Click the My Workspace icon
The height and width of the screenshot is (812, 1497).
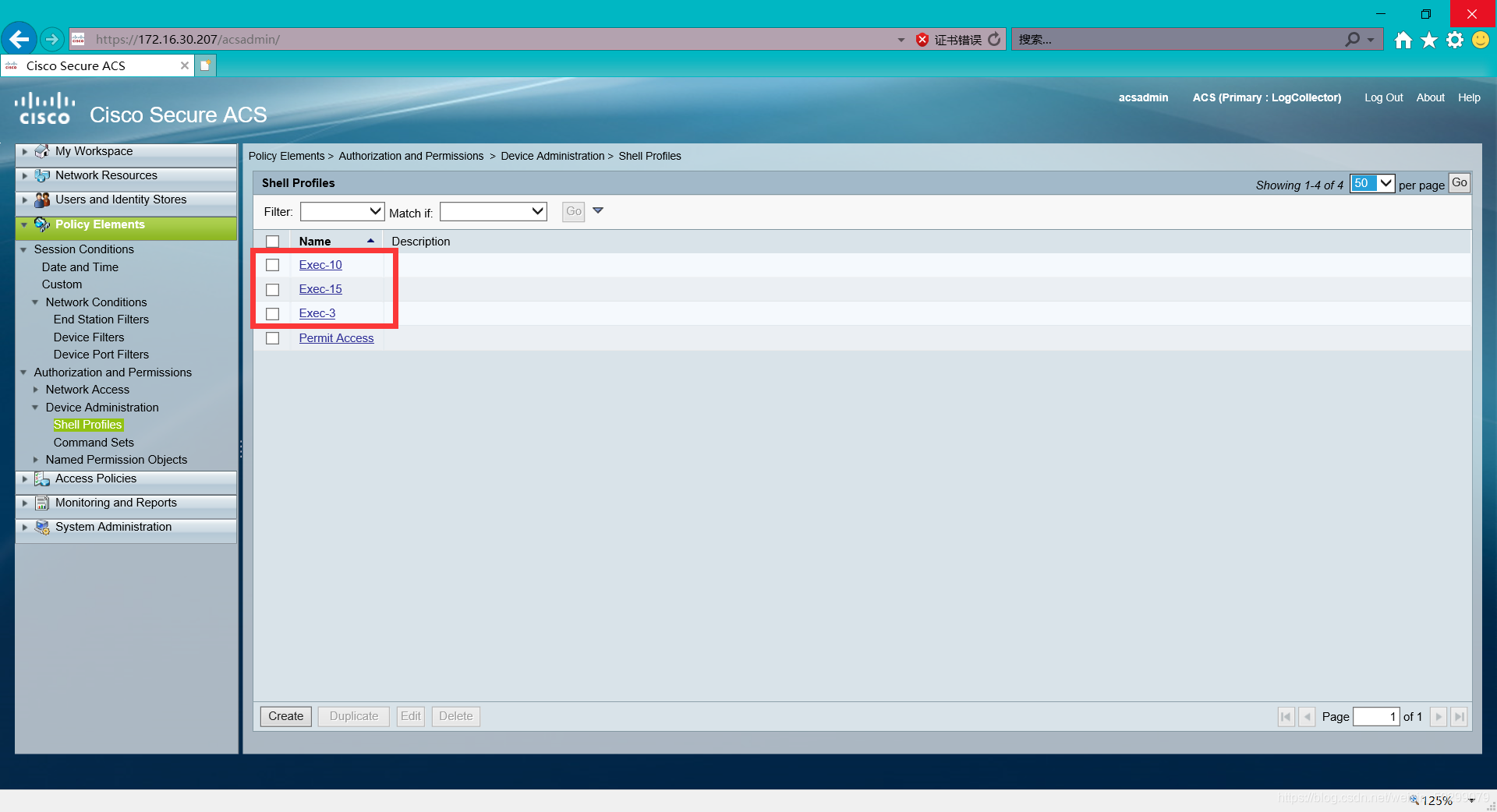[42, 151]
